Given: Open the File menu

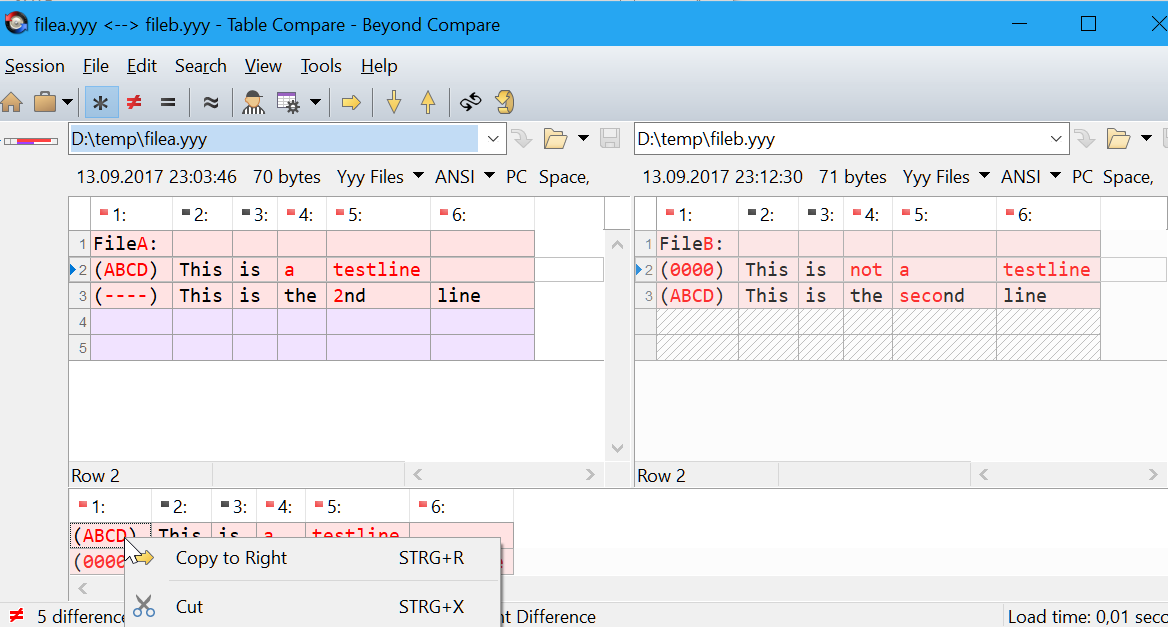Looking at the screenshot, I should (96, 66).
